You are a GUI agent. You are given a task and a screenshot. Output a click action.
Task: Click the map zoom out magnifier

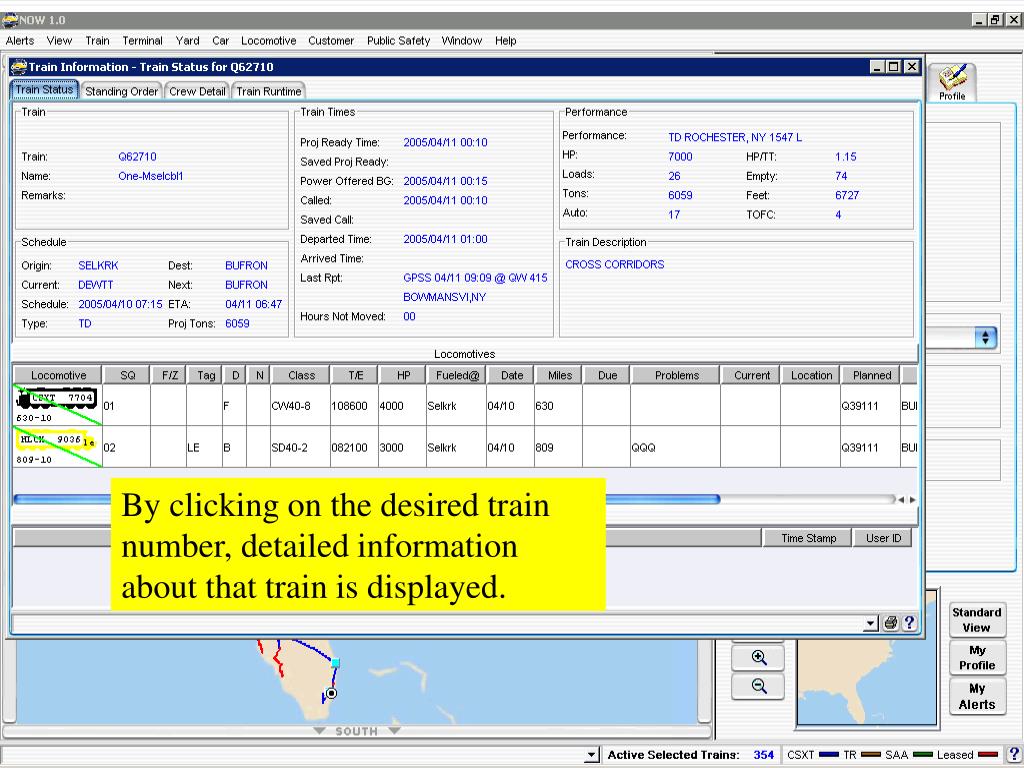tap(758, 686)
